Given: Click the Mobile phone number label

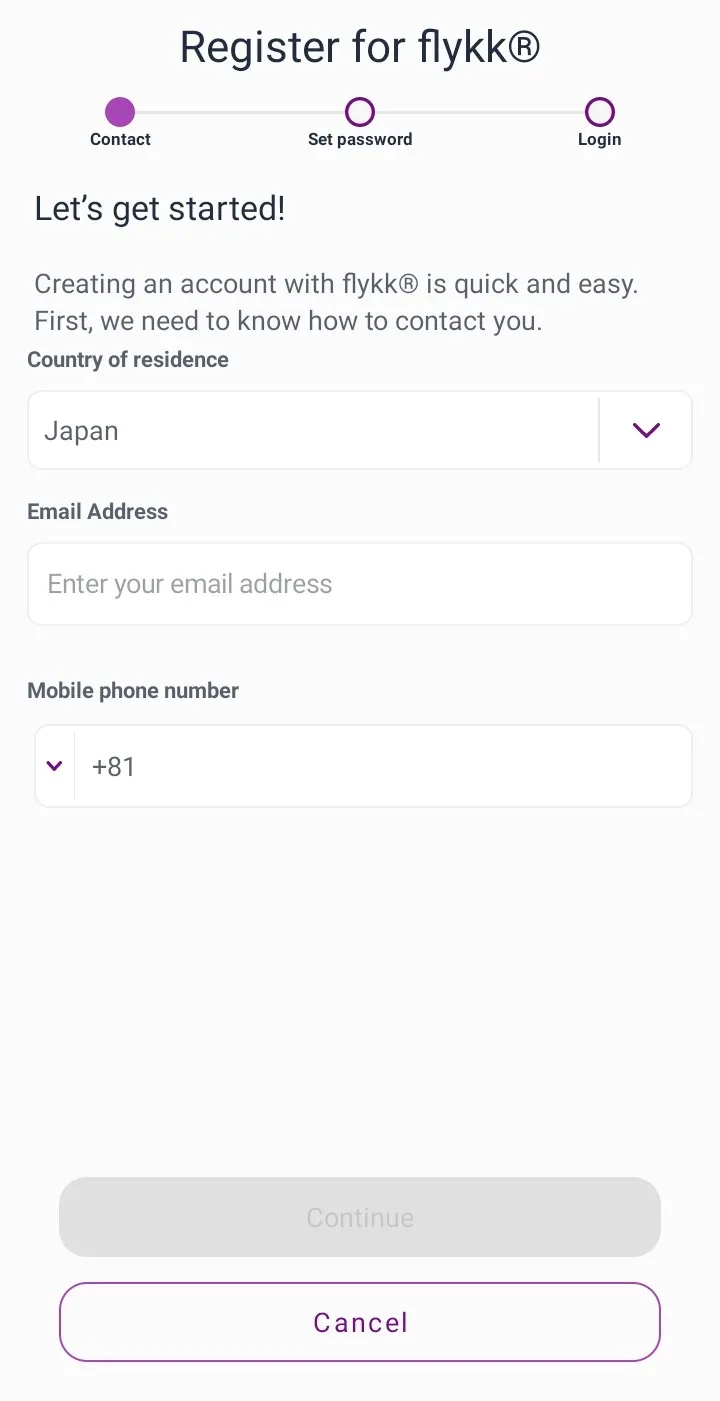Looking at the screenshot, I should coord(133,691).
